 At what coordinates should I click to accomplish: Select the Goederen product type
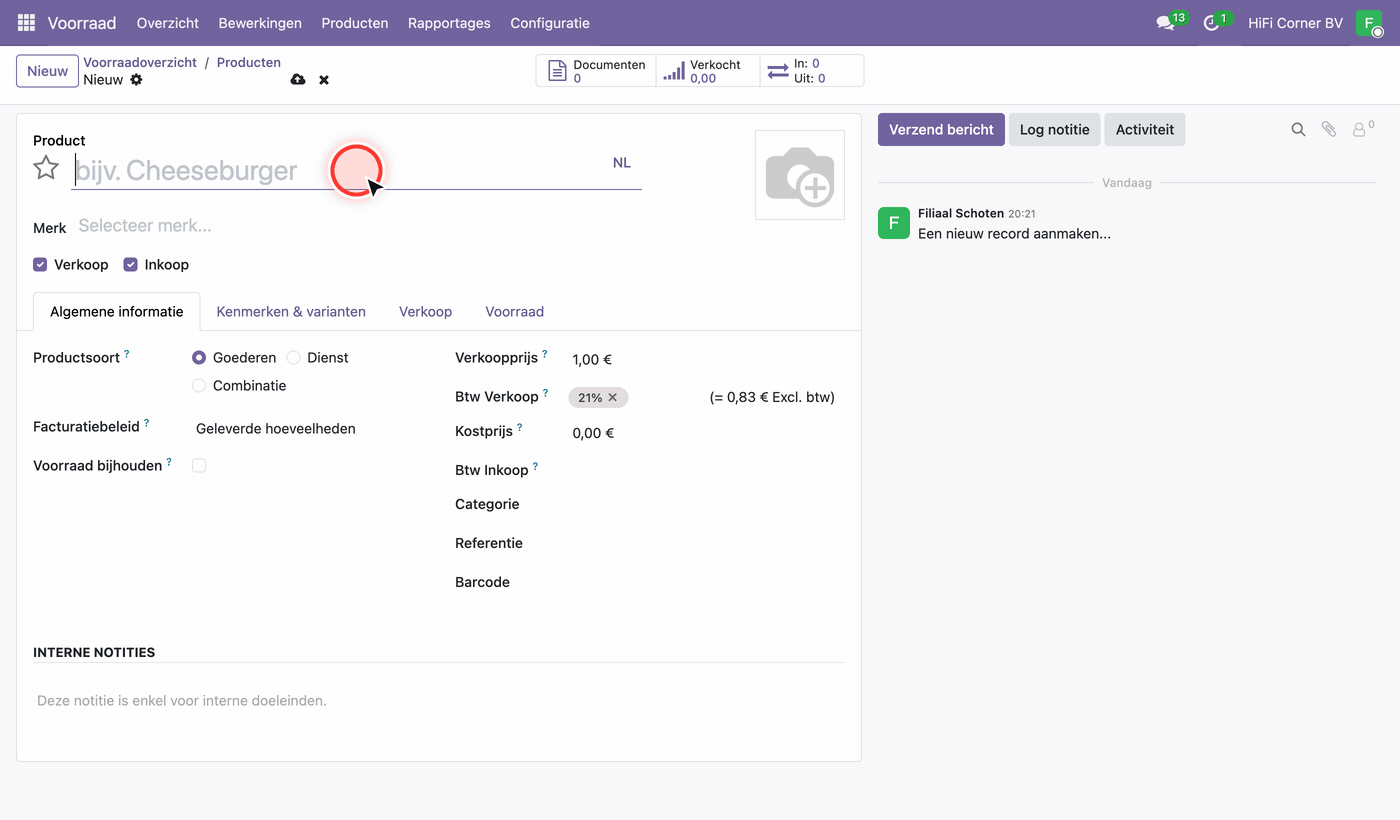(199, 358)
